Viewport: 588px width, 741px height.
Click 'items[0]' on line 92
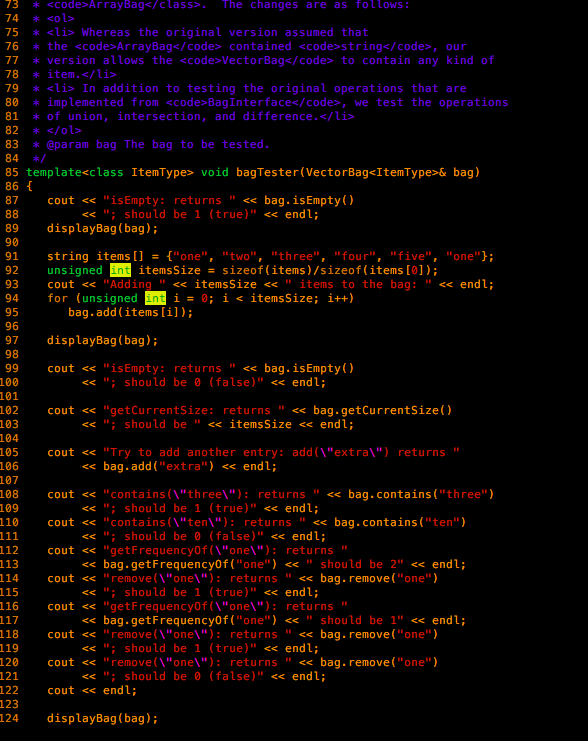[397, 270]
